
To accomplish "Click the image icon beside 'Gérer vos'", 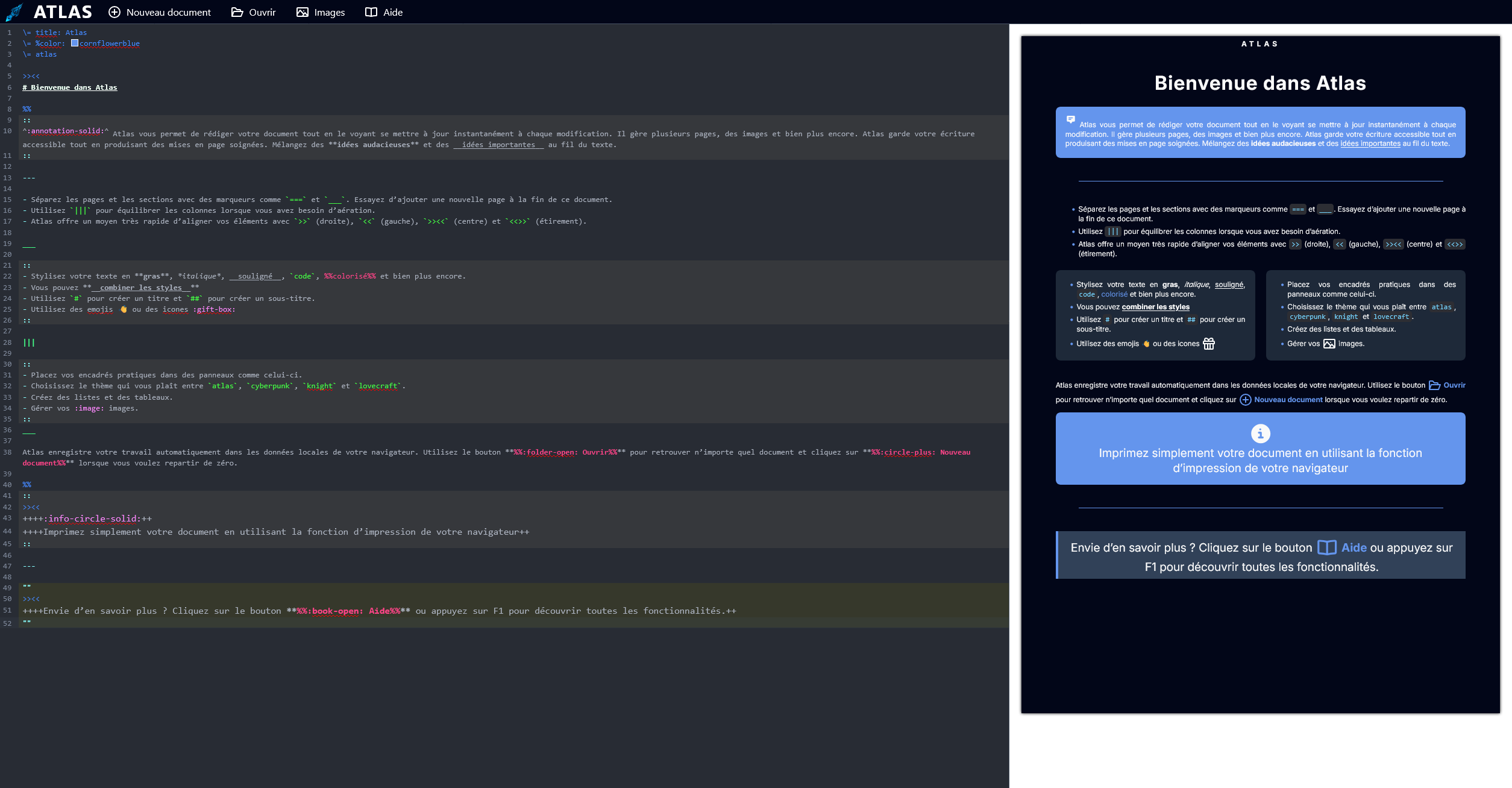I will [1329, 344].
